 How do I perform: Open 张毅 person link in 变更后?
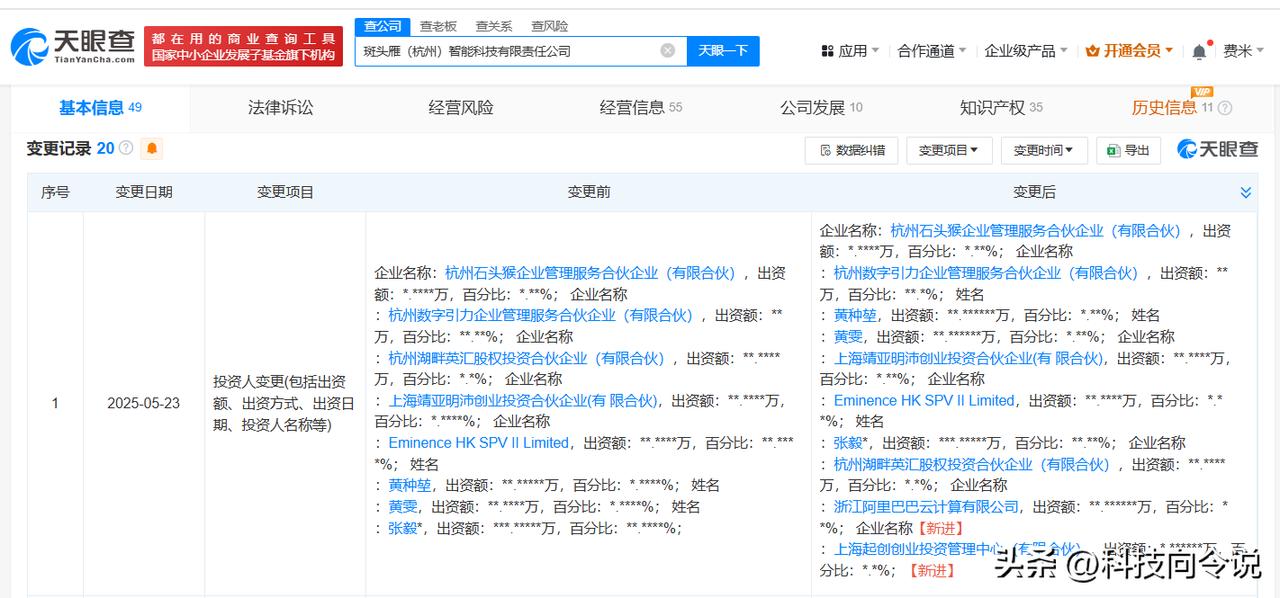coord(849,443)
